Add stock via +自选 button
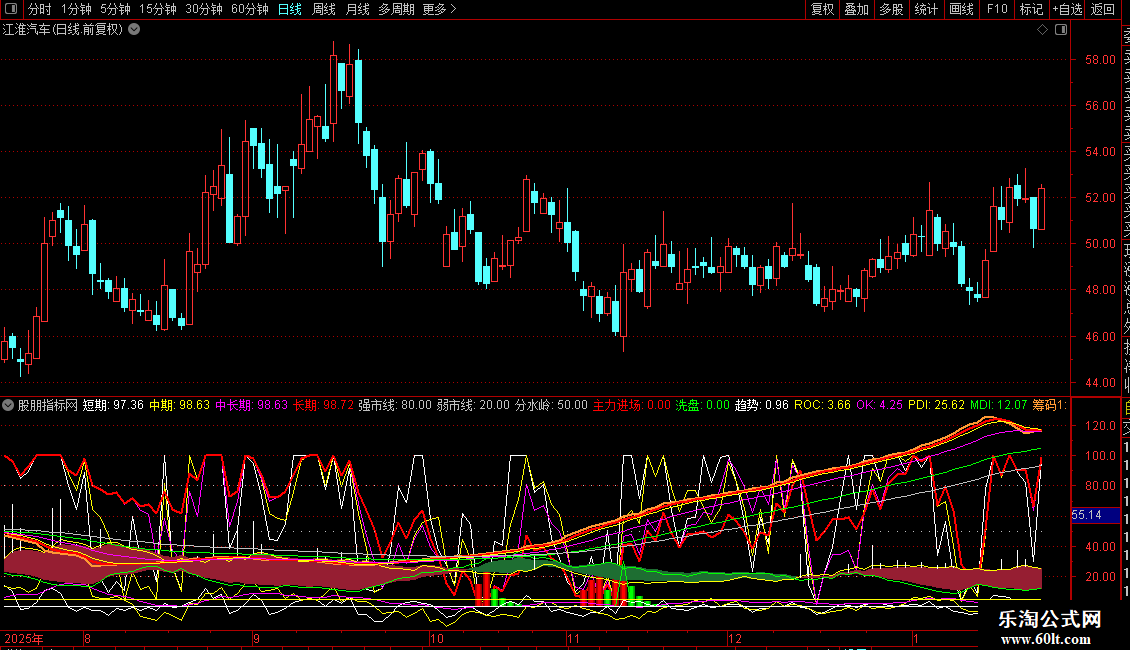Image resolution: width=1130 pixels, height=650 pixels. [x=1067, y=9]
